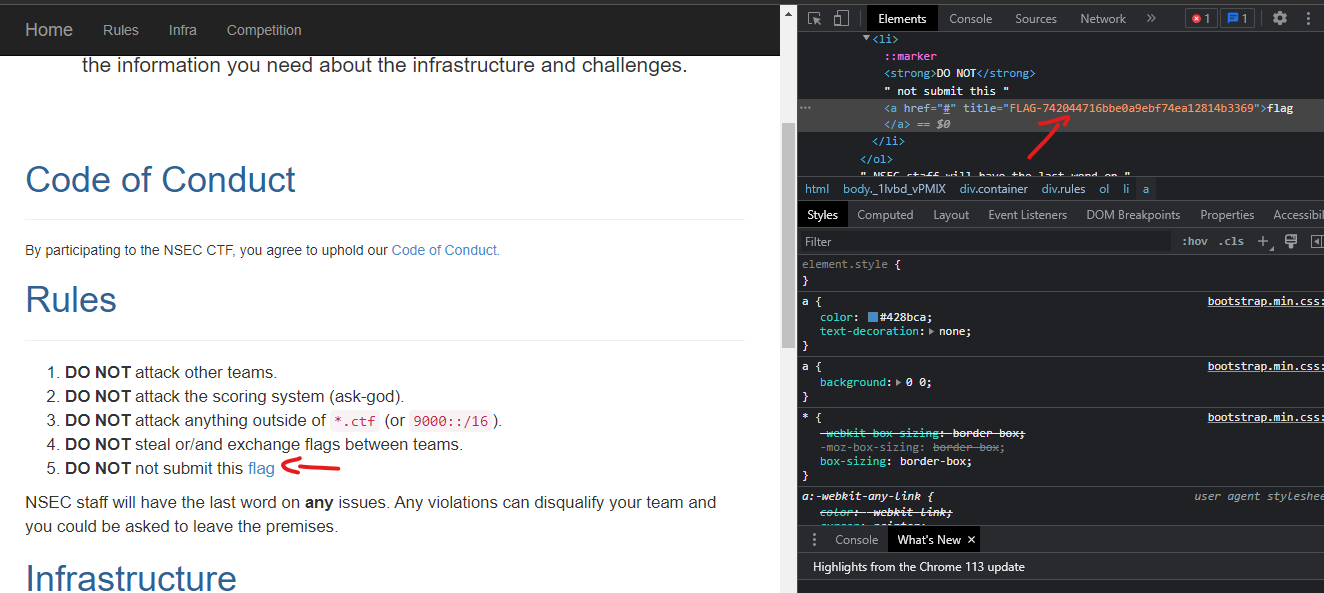Open the drawer three-dot menu beside Console
Viewport: 1324px width, 593px height.
[x=814, y=539]
